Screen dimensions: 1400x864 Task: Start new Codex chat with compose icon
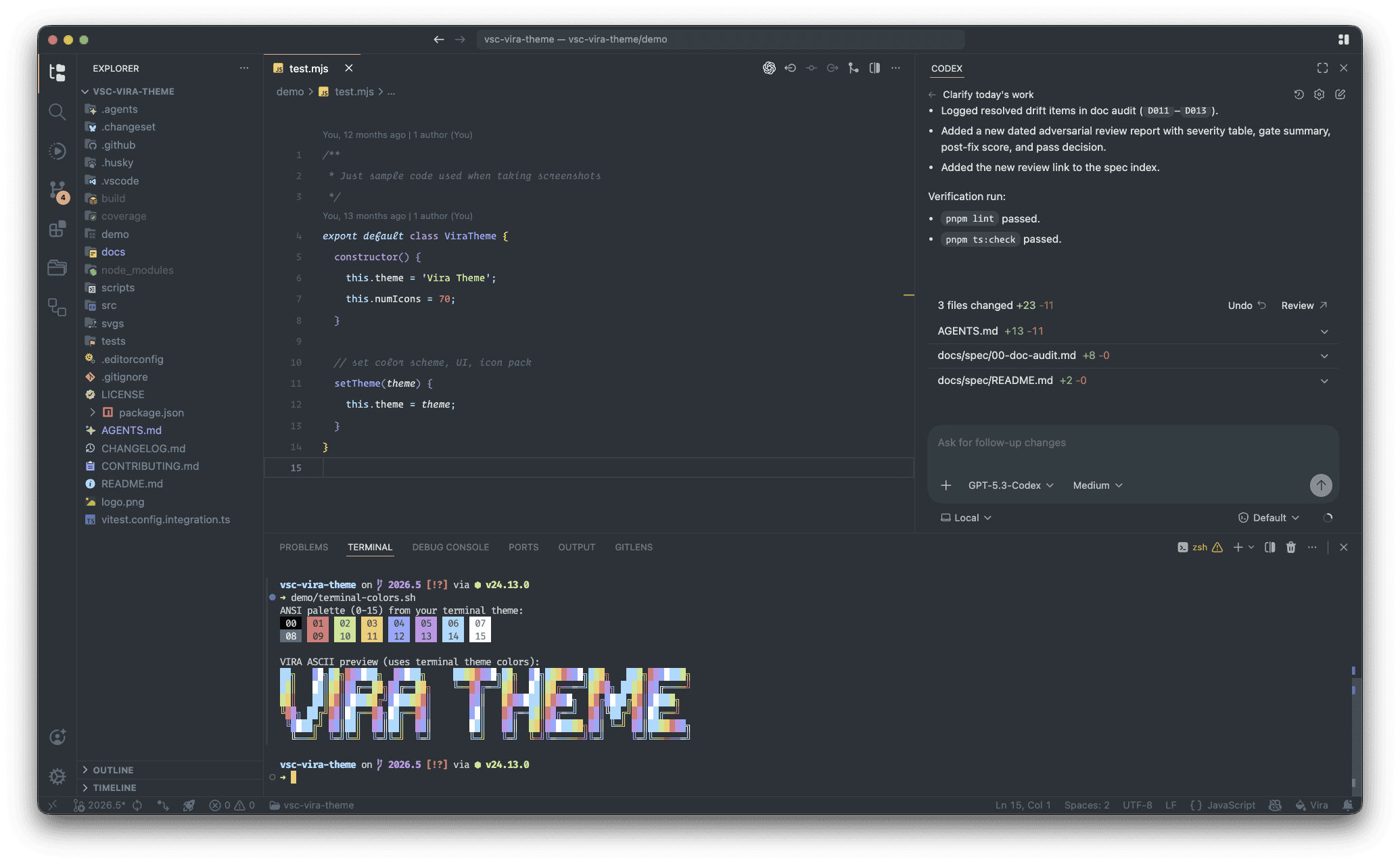(x=1340, y=95)
